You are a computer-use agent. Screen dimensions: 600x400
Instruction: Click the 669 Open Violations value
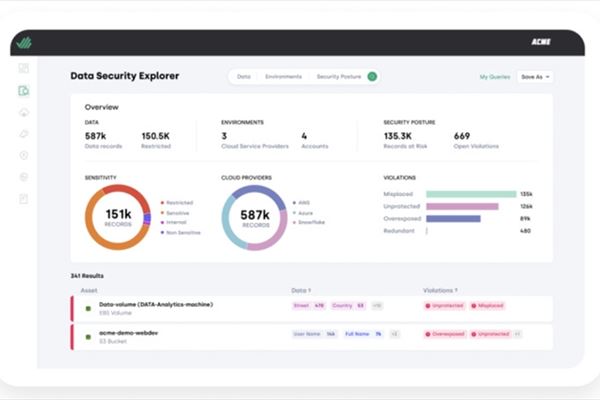coord(462,136)
